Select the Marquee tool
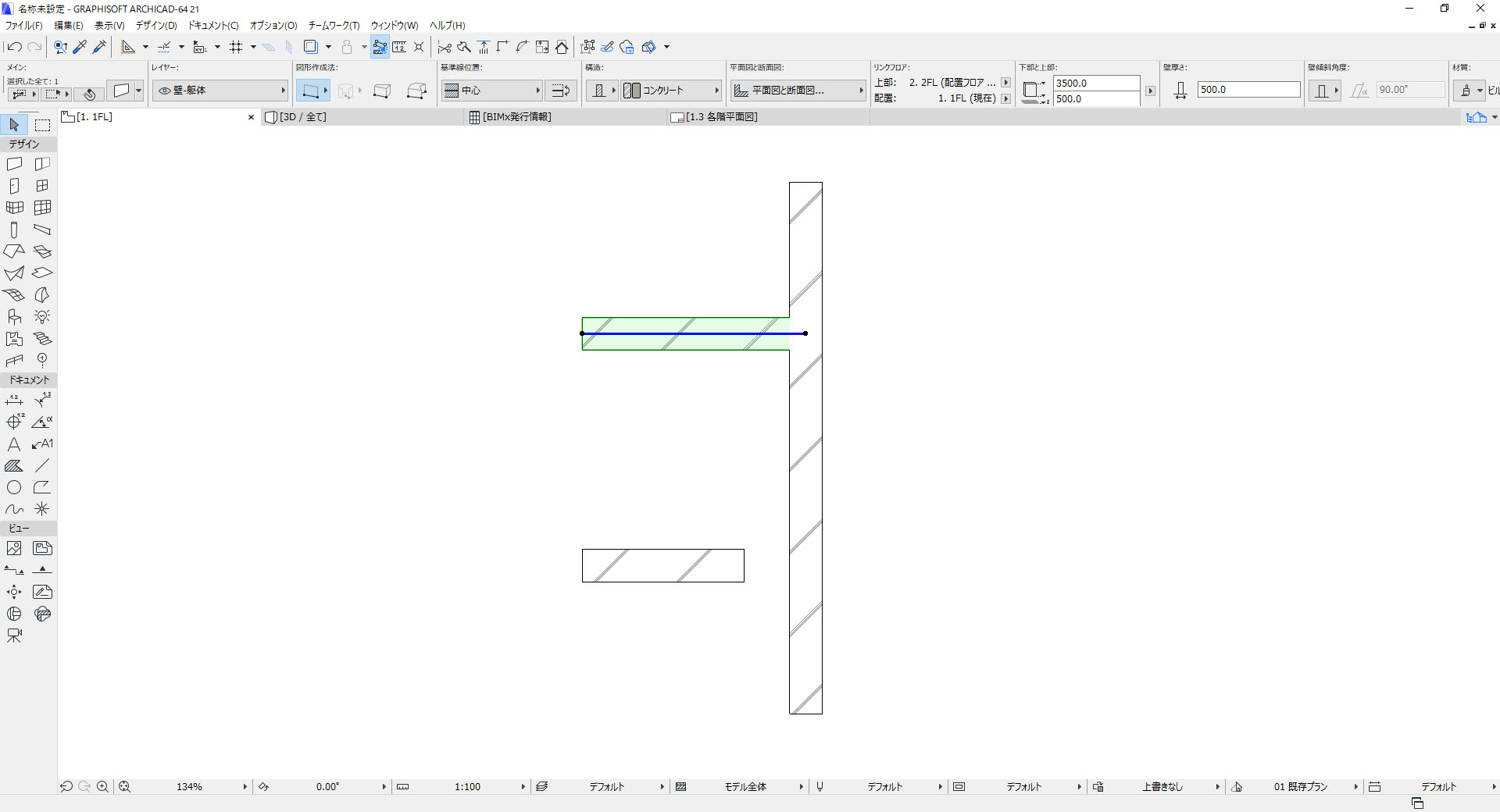Image resolution: width=1500 pixels, height=812 pixels. (x=42, y=125)
